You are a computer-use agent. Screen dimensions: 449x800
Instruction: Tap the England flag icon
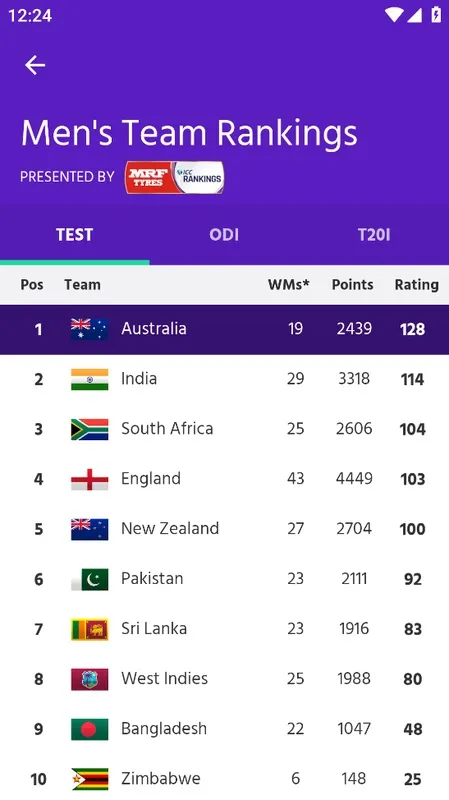point(89,479)
